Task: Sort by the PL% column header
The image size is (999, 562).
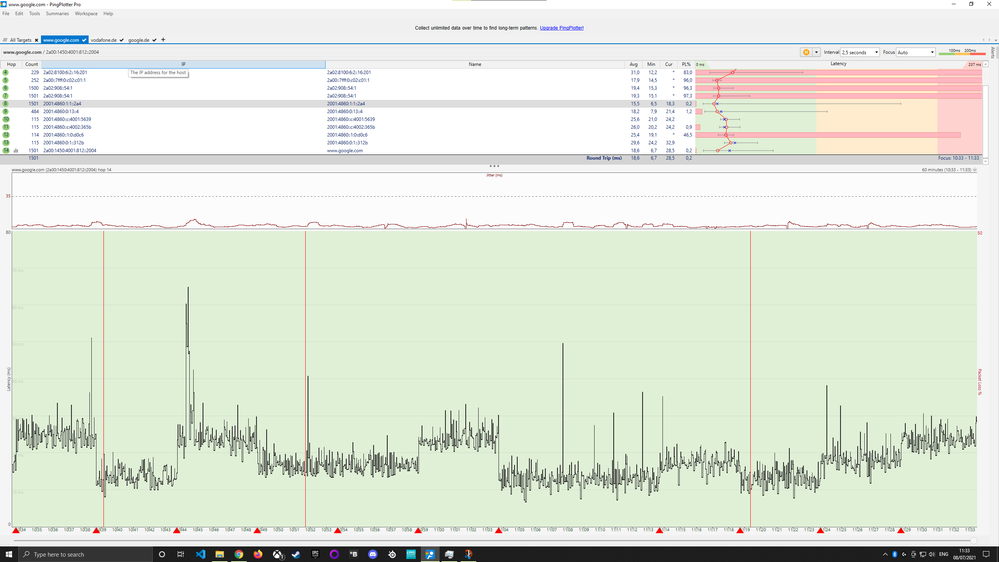Action: pos(686,64)
